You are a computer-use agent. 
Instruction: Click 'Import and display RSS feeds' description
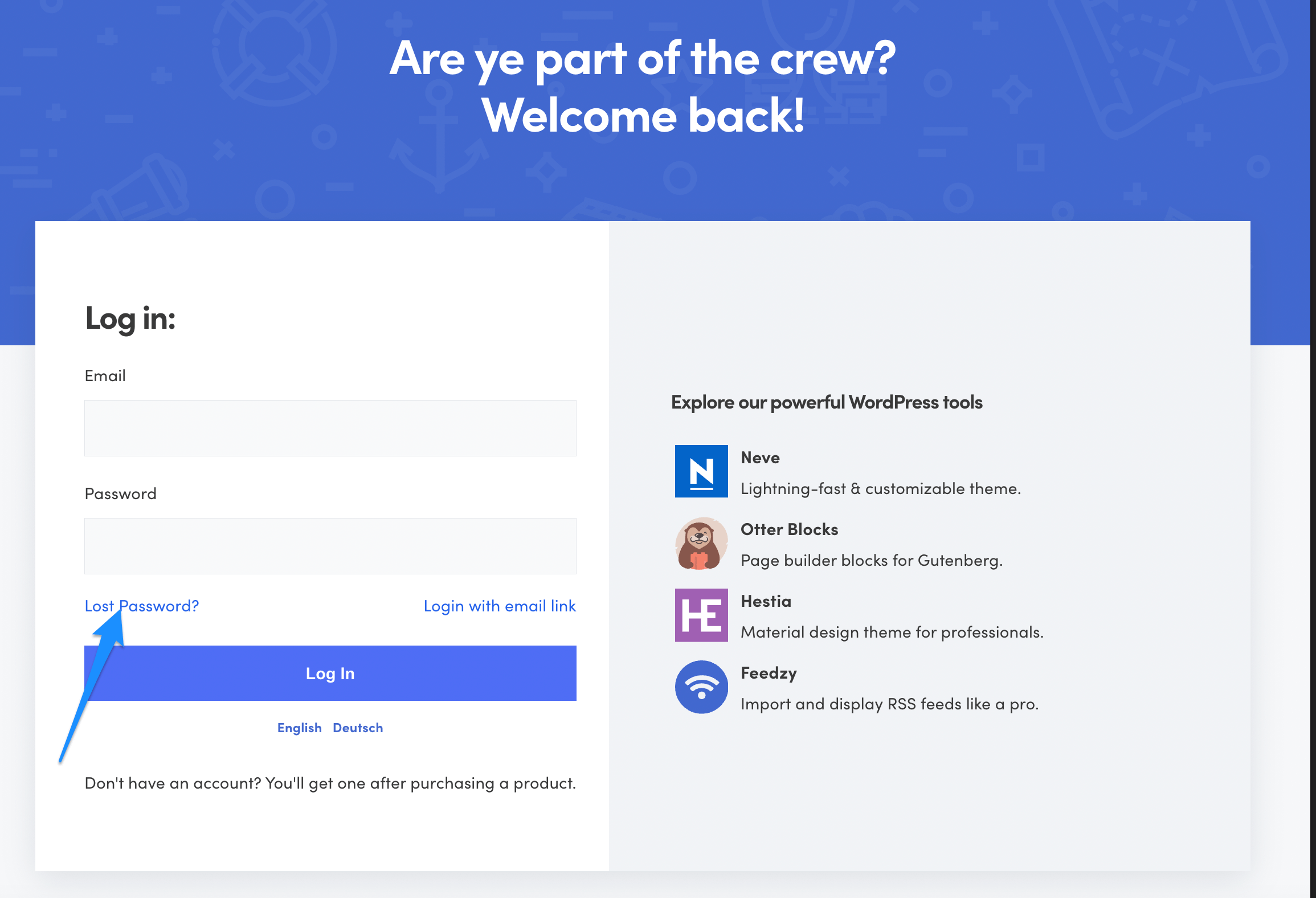[x=889, y=704]
